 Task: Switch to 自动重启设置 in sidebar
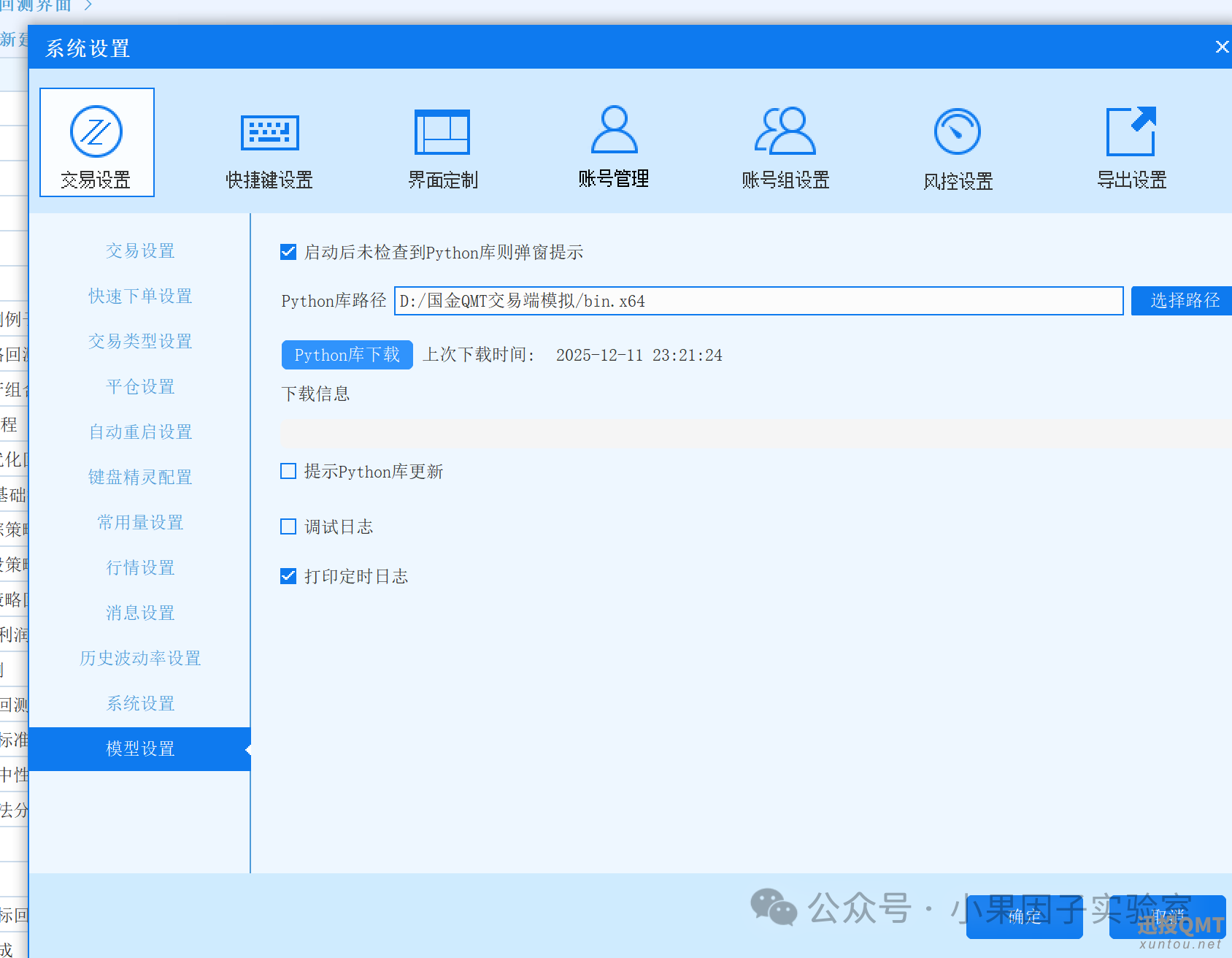pos(140,432)
